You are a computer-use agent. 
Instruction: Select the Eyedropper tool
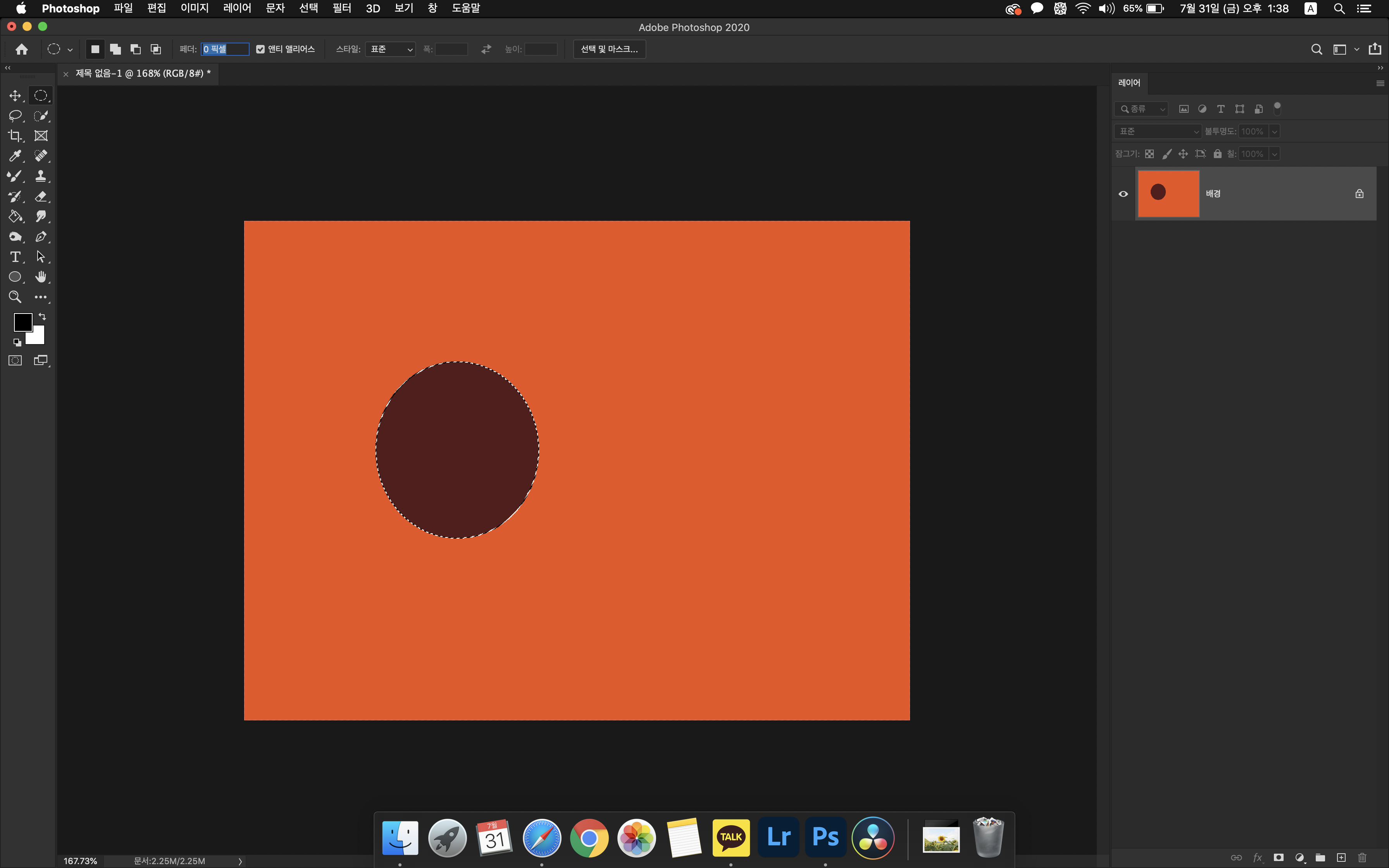coord(15,156)
